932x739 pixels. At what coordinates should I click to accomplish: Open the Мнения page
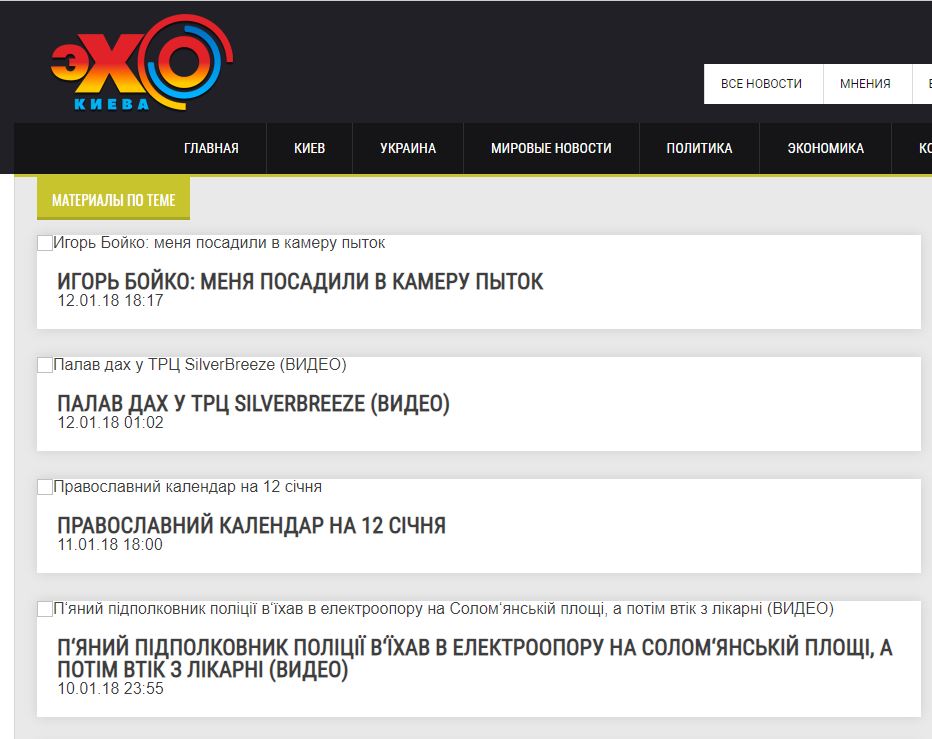pos(865,84)
